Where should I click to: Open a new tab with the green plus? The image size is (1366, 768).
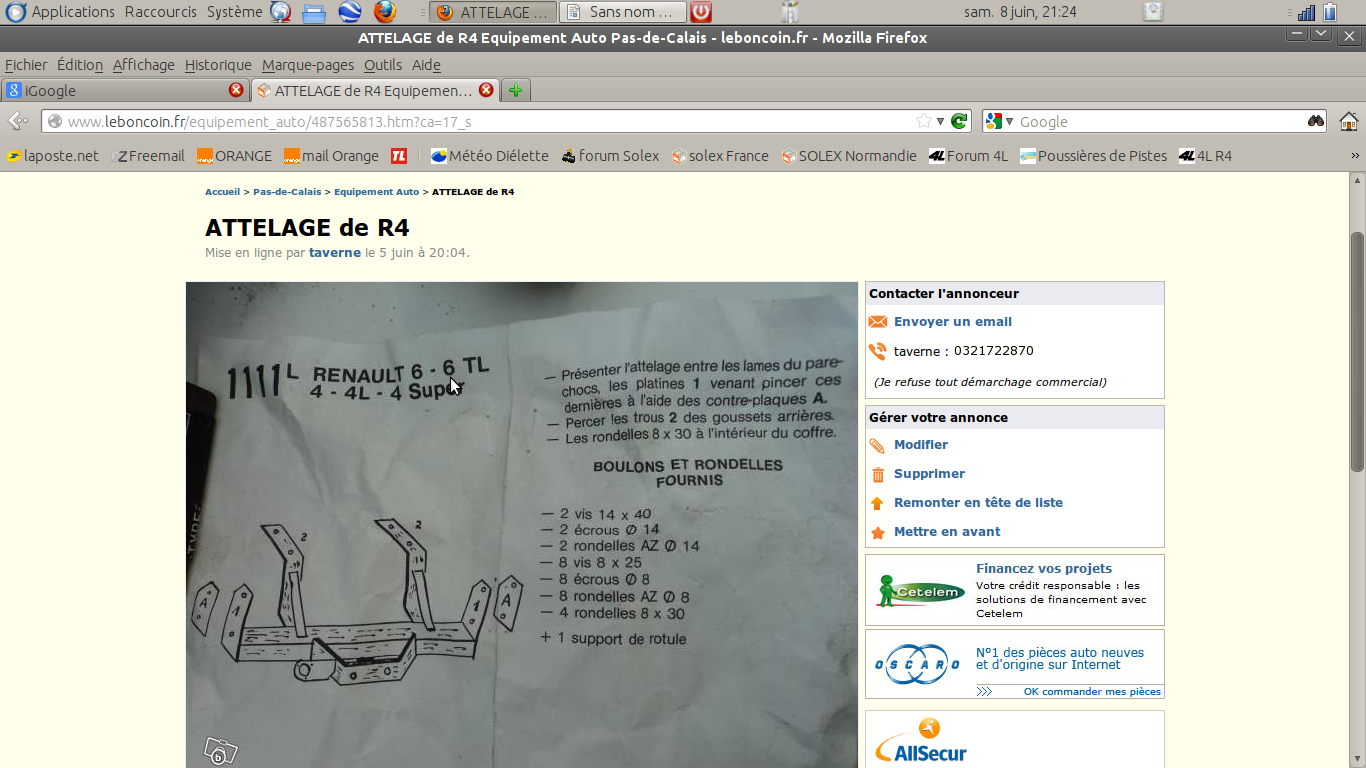(x=515, y=90)
